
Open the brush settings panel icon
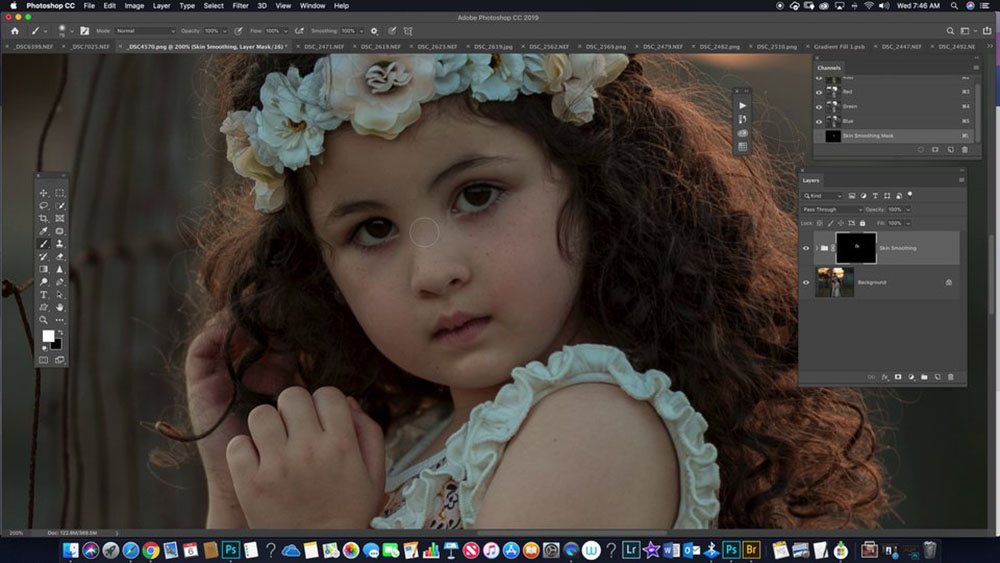pos(84,31)
